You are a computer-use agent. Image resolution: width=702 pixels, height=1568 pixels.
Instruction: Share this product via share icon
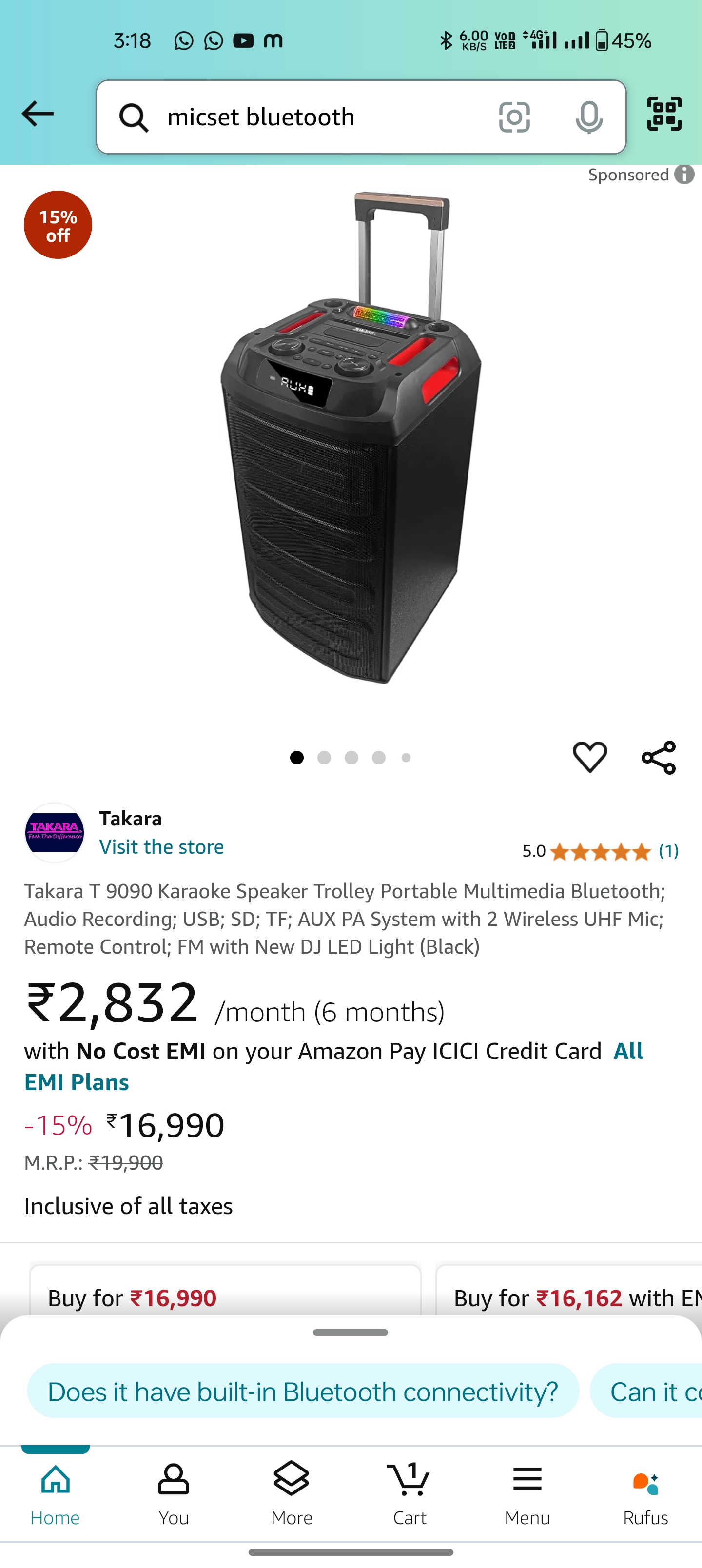coord(659,757)
